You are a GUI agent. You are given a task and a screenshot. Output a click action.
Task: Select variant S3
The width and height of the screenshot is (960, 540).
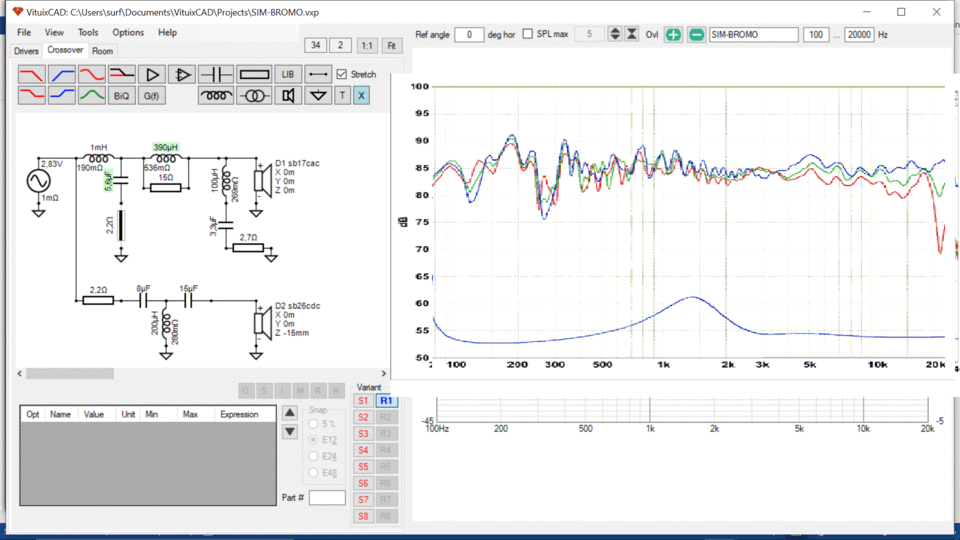363,433
